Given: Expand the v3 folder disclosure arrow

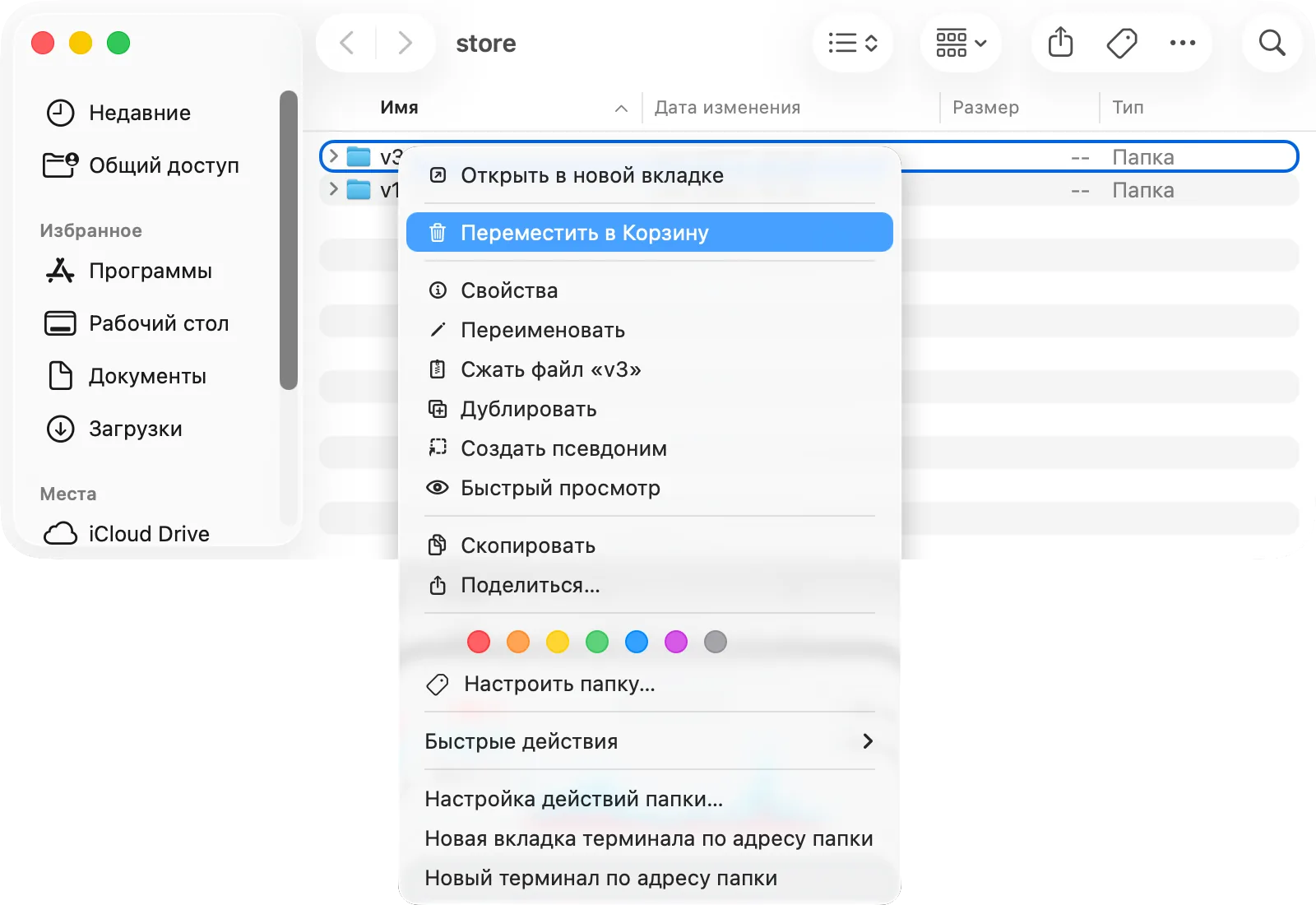Looking at the screenshot, I should 333,155.
